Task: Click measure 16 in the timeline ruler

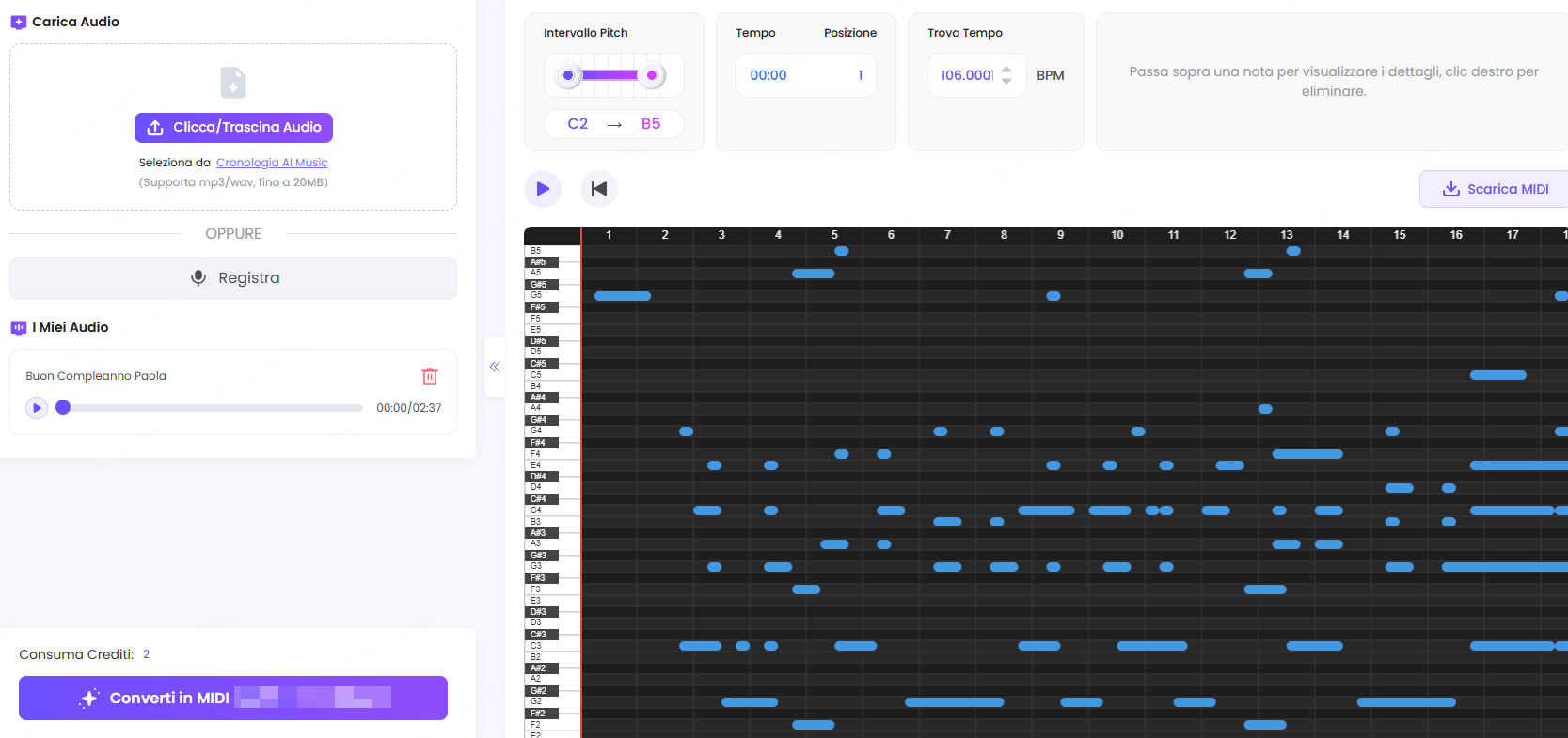Action: (x=1456, y=235)
